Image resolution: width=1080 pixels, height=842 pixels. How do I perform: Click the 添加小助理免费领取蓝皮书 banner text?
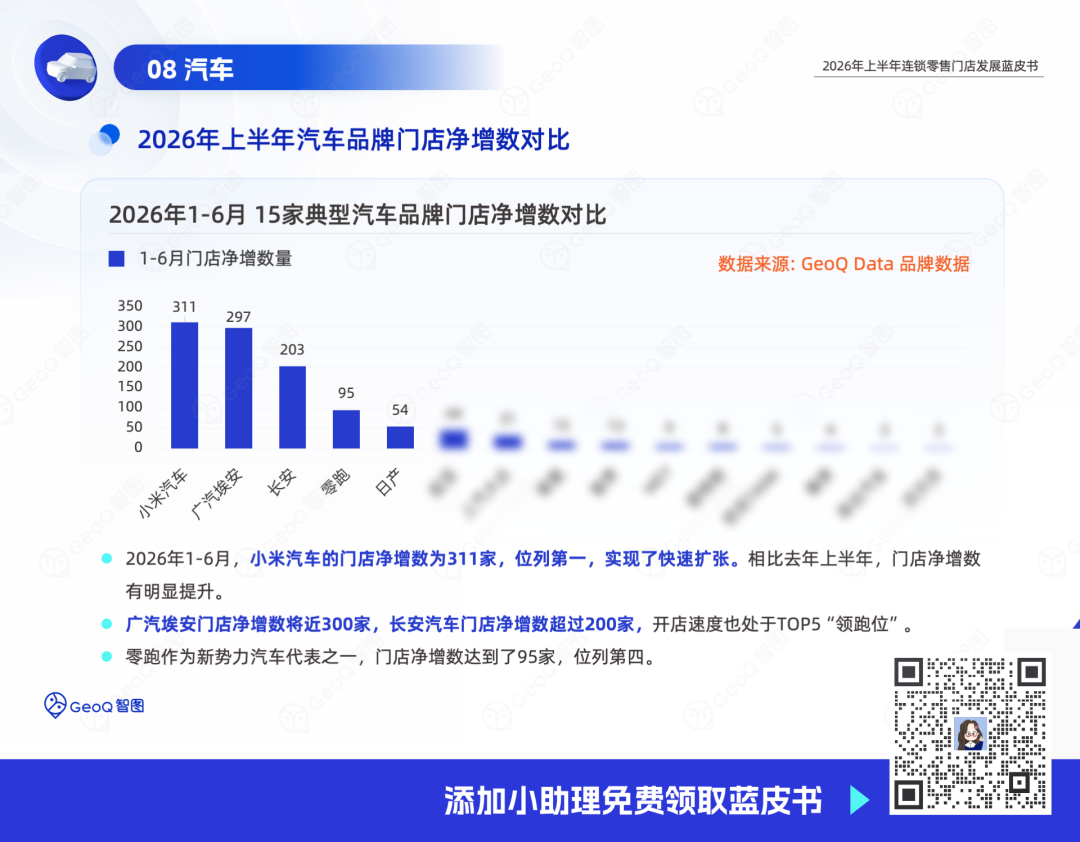(633, 801)
